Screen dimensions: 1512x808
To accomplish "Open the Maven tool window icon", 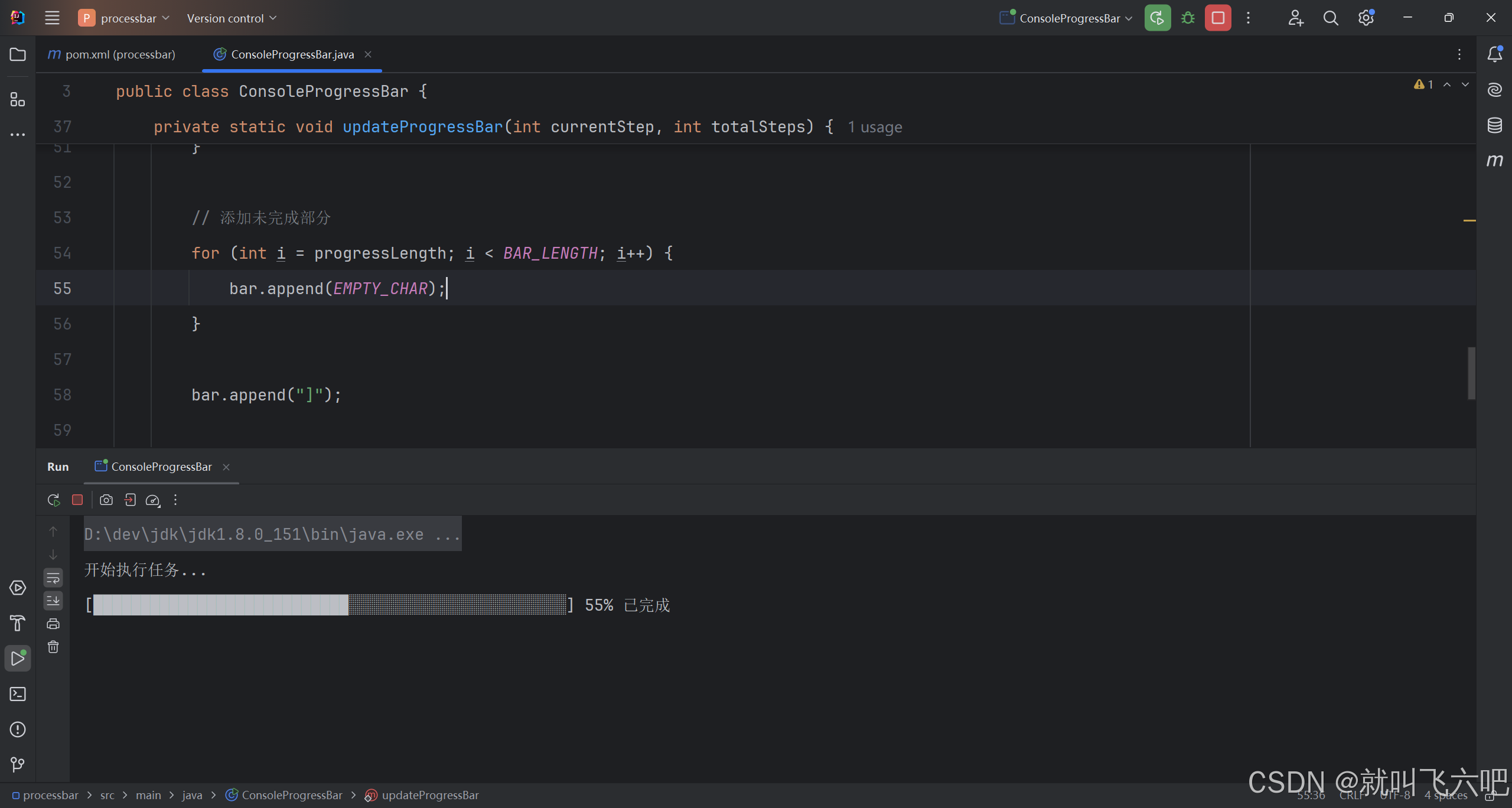I will click(1494, 161).
